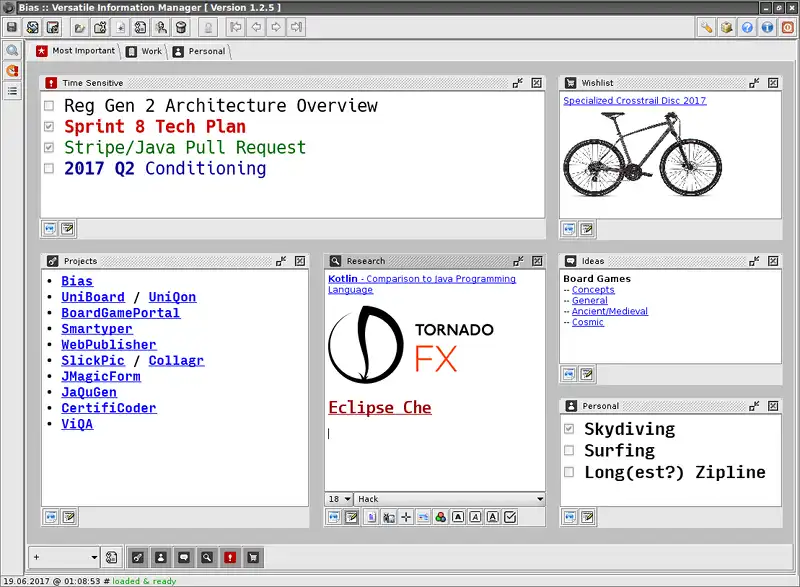Viewport: 800px width, 587px height.
Task: Open the Personal tab
Action: tap(199, 51)
